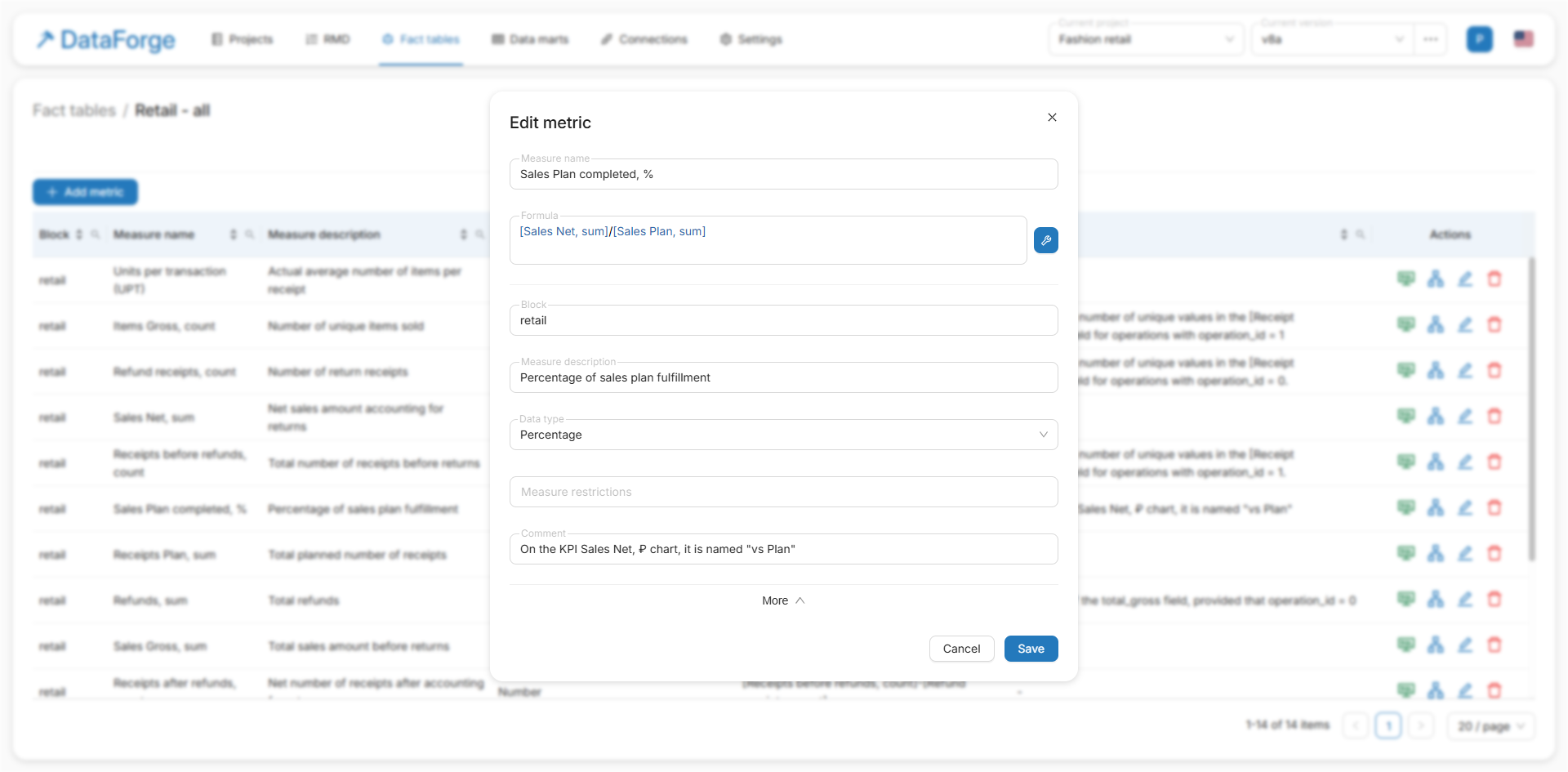Cancel editing the metric
Screen dimensions: 1568x772
pyautogui.click(x=961, y=649)
